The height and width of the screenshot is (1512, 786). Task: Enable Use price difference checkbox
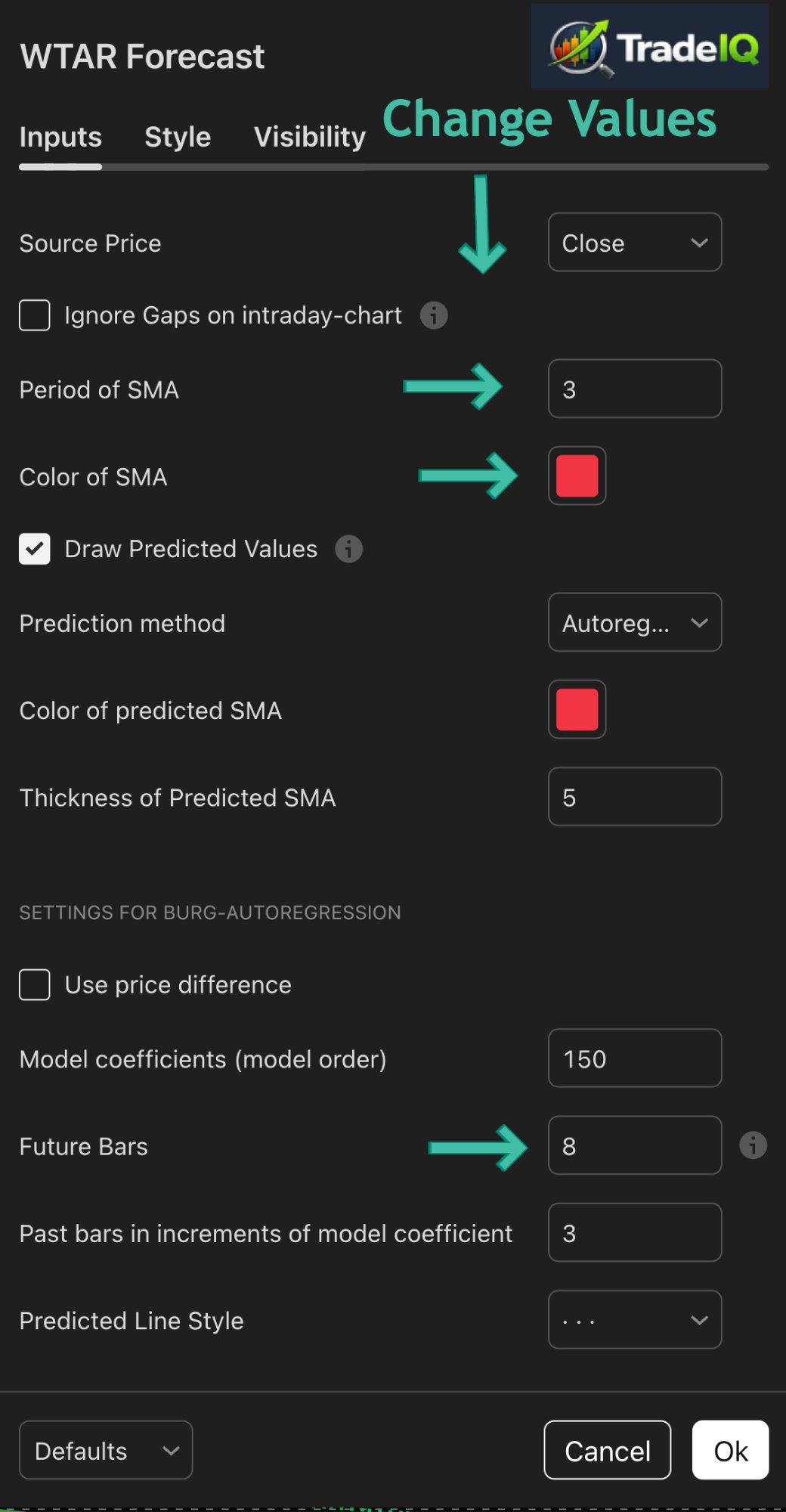[x=35, y=985]
